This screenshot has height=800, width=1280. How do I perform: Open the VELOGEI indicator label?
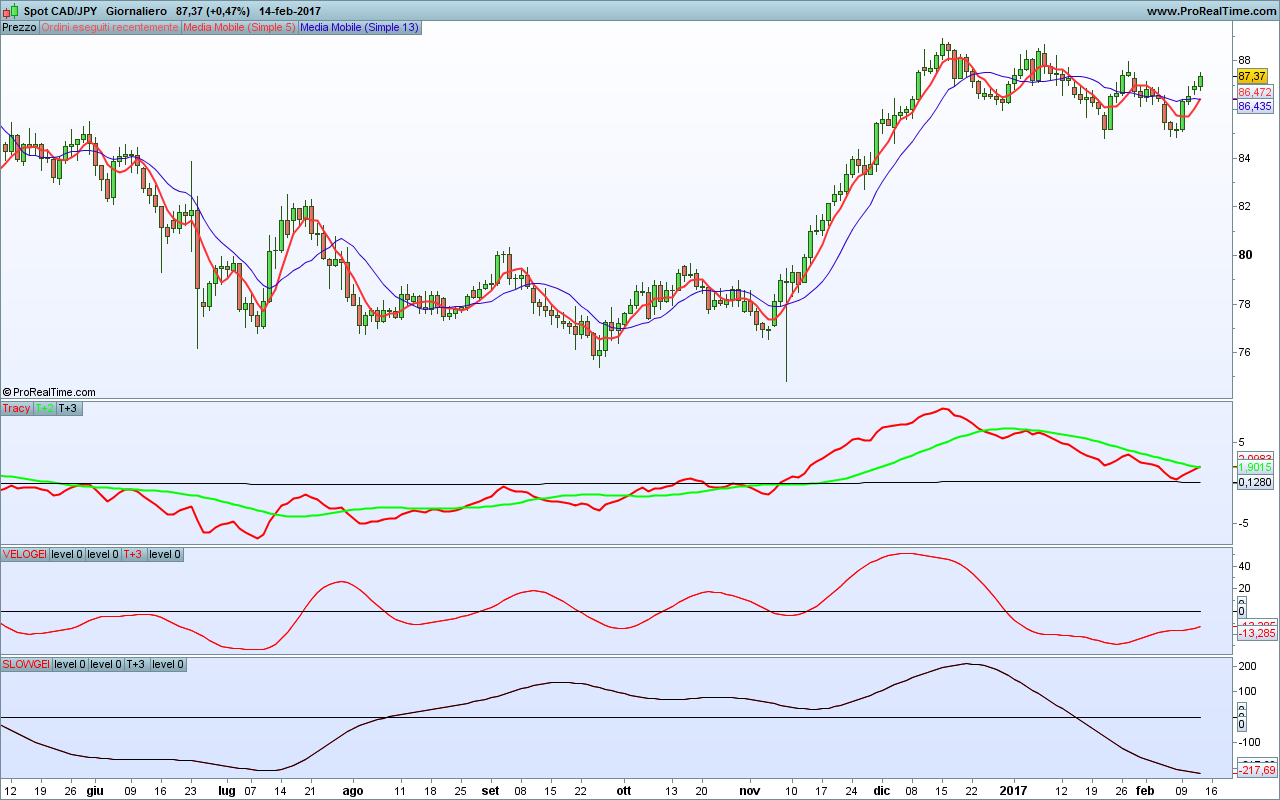(24, 554)
